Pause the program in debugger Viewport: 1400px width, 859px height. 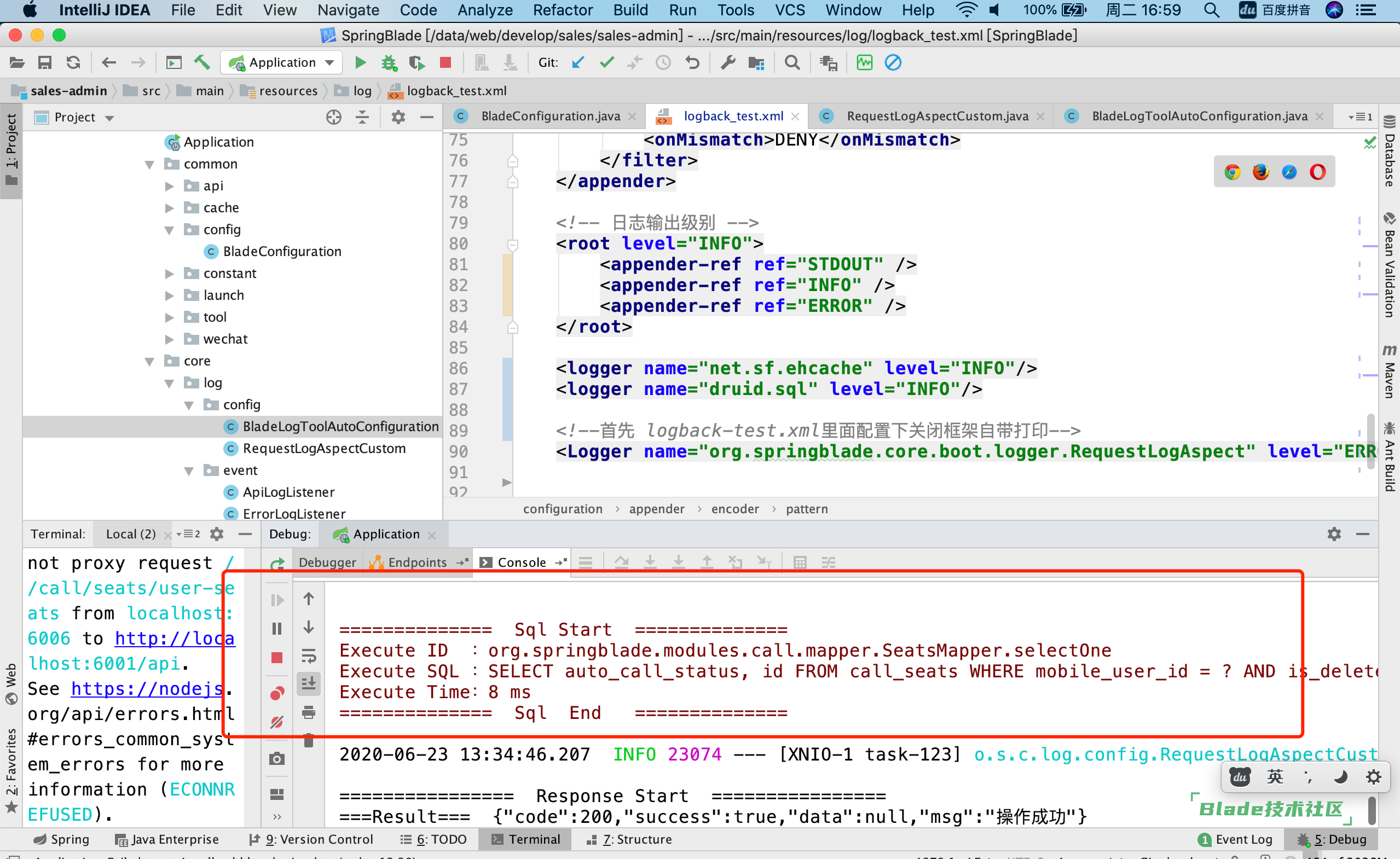[x=277, y=628]
